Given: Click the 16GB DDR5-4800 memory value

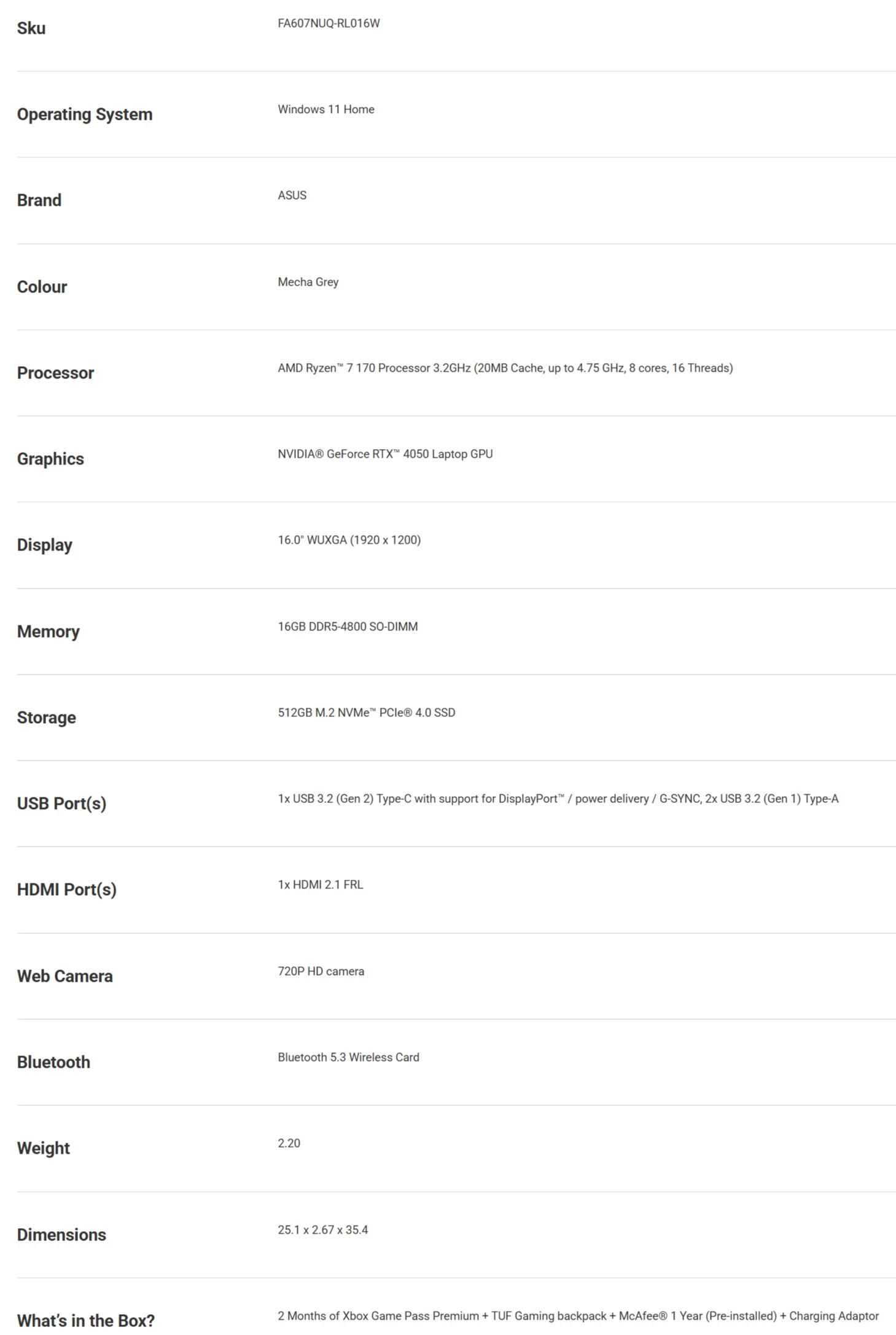Looking at the screenshot, I should (x=348, y=627).
